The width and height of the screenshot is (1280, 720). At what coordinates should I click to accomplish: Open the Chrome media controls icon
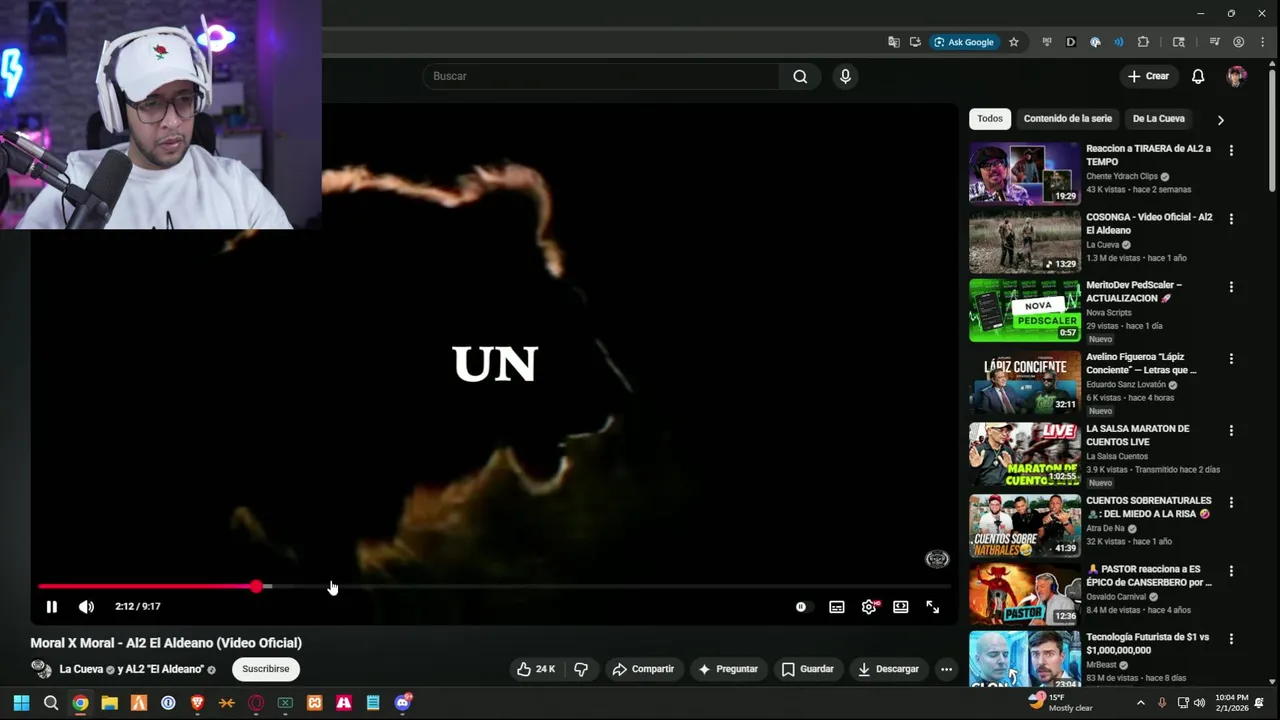tap(1215, 42)
